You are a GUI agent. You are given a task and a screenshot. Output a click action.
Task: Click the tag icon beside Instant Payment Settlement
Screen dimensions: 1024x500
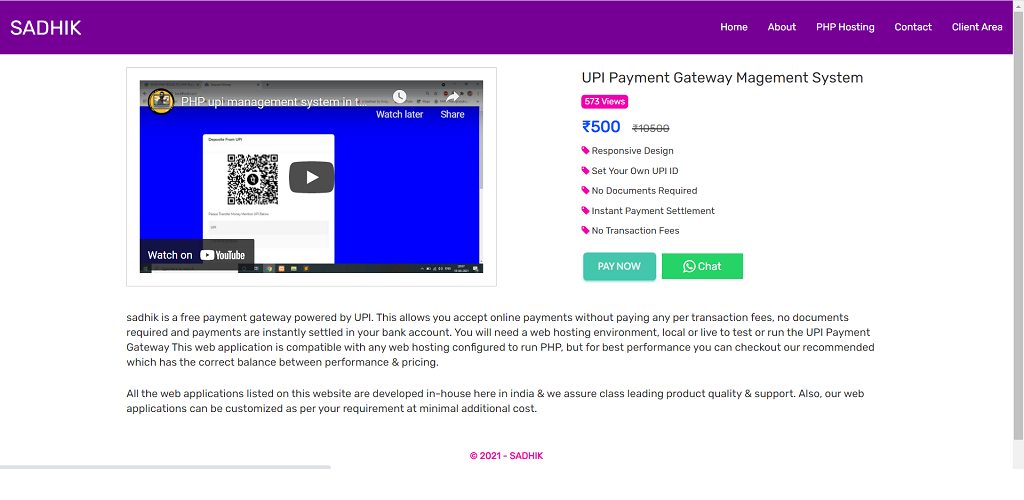(x=585, y=210)
